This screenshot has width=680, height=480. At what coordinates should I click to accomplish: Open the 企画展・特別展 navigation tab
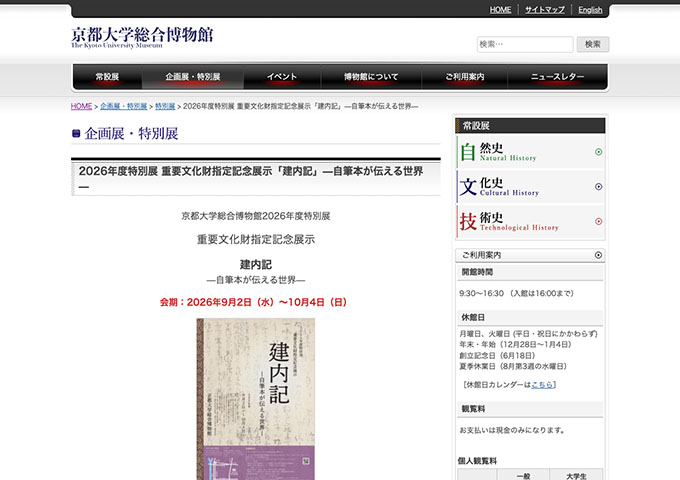coord(193,77)
